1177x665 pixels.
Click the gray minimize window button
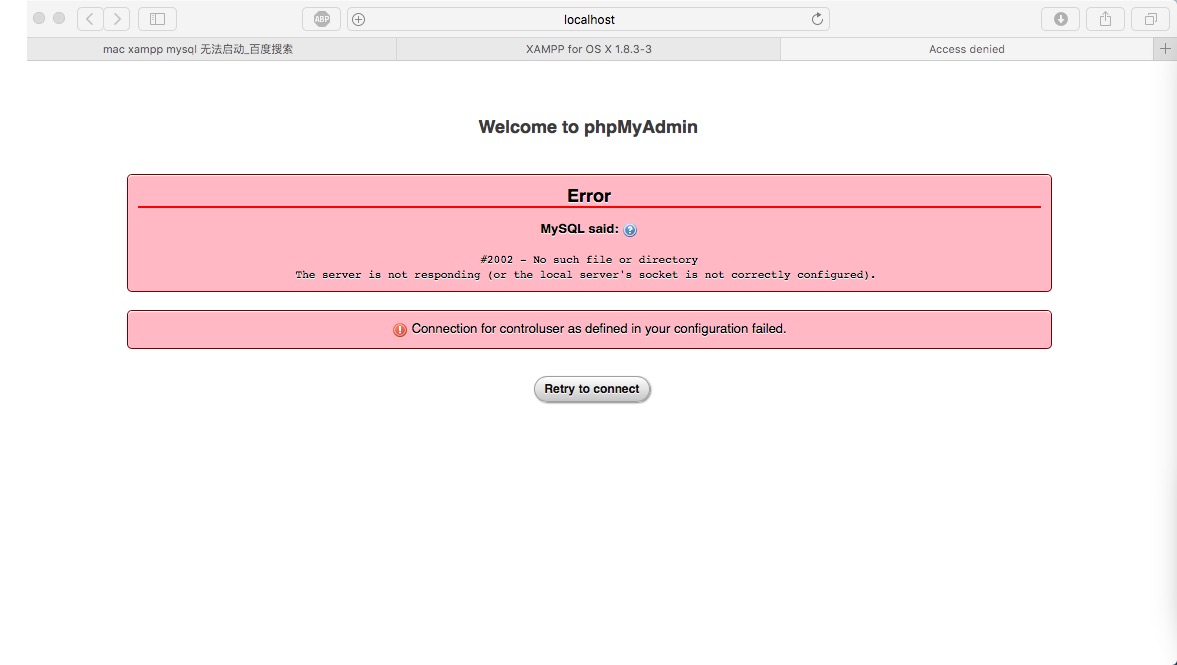coord(38,18)
